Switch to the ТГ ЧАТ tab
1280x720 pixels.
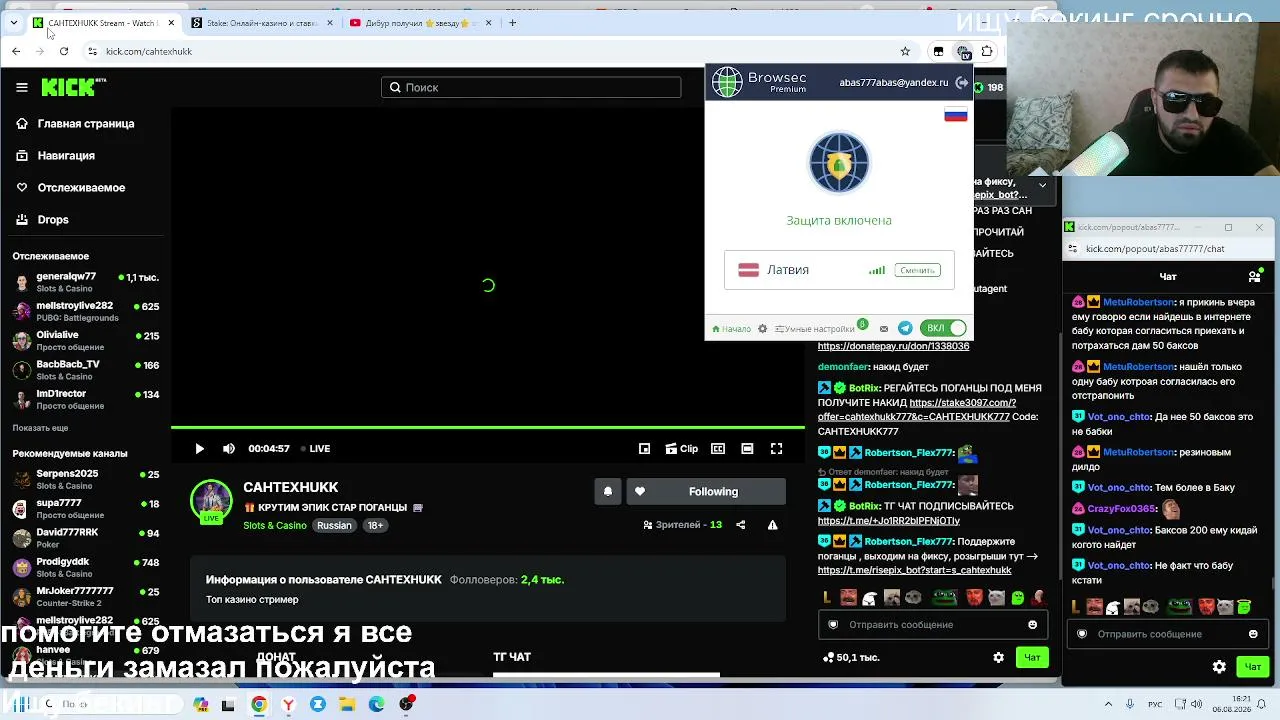(512, 657)
